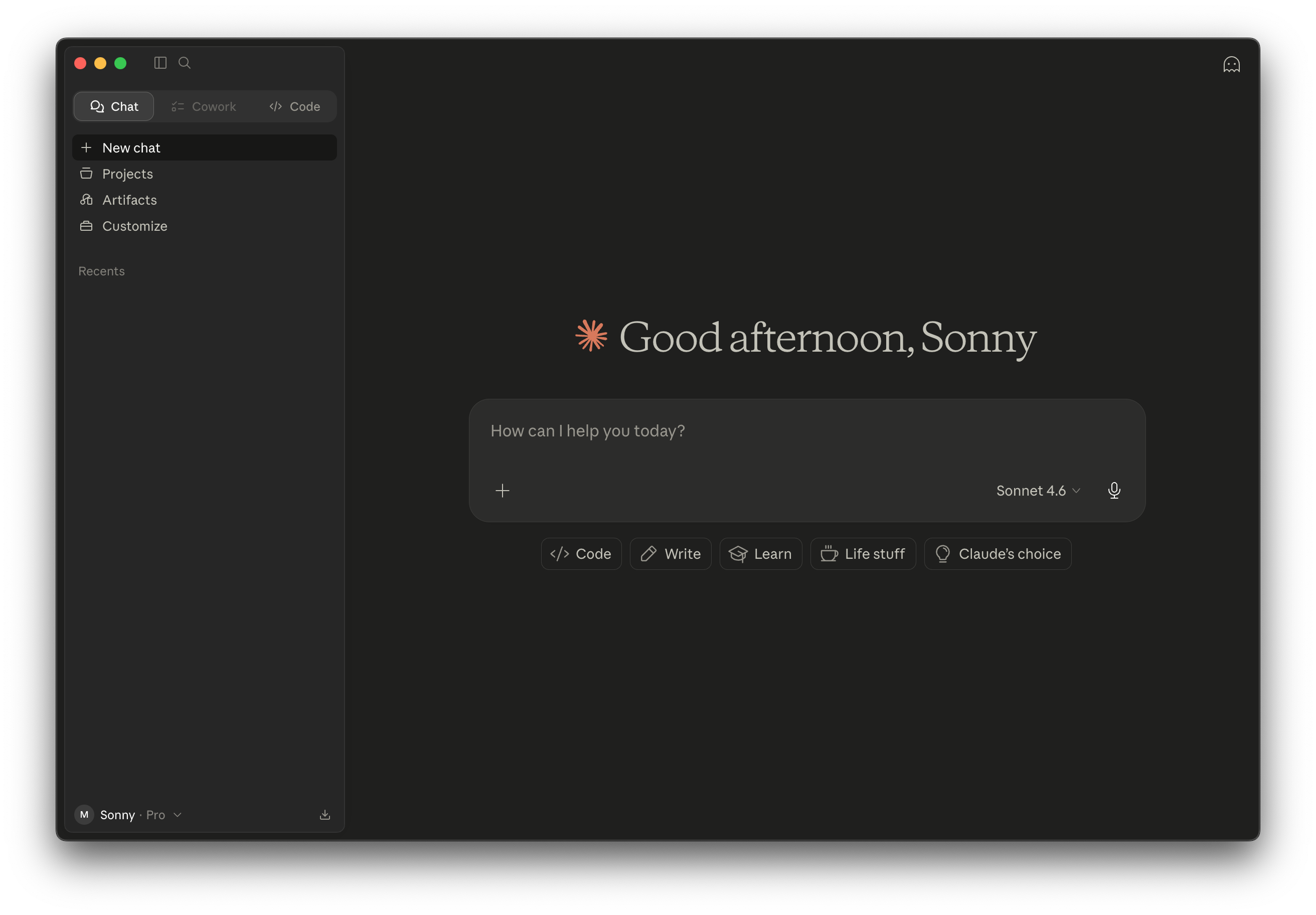Switch to the Chat tab
The width and height of the screenshot is (1316, 915).
[x=114, y=107]
